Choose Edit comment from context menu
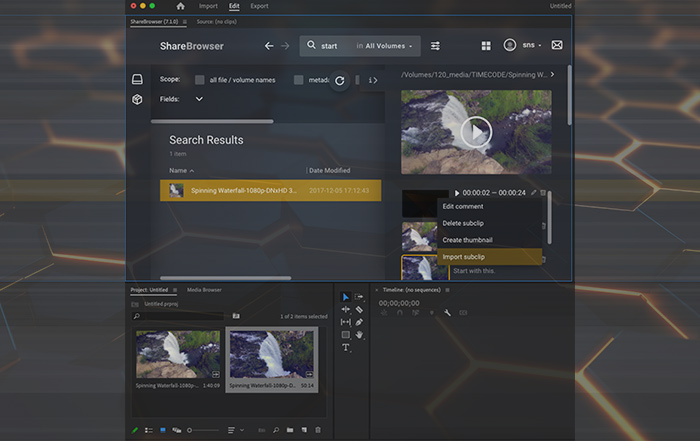The image size is (700, 441). click(489, 206)
